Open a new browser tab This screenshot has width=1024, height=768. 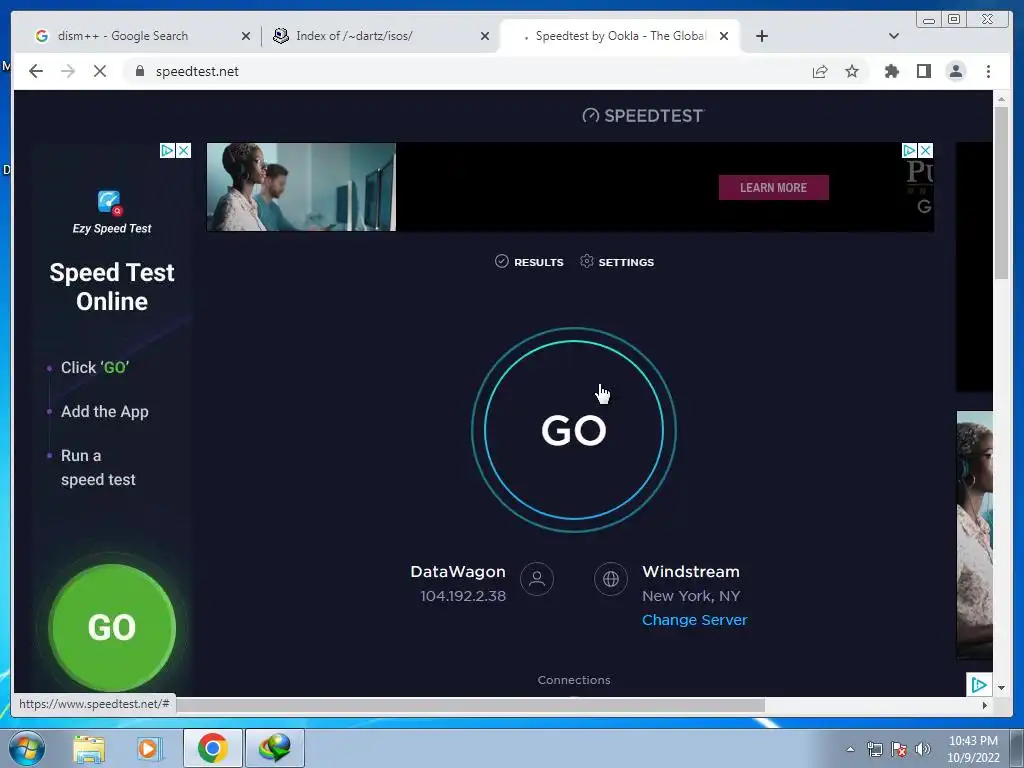(761, 36)
